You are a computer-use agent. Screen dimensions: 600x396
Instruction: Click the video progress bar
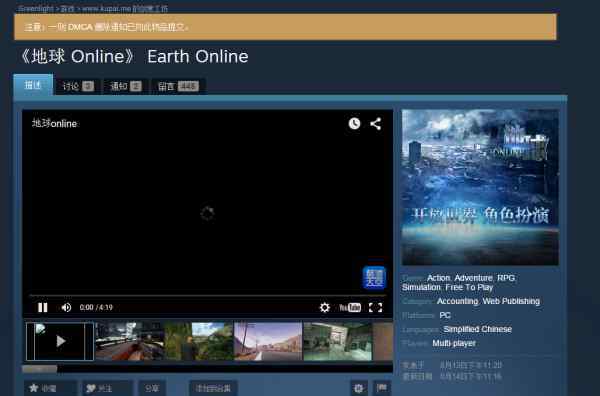click(x=208, y=296)
